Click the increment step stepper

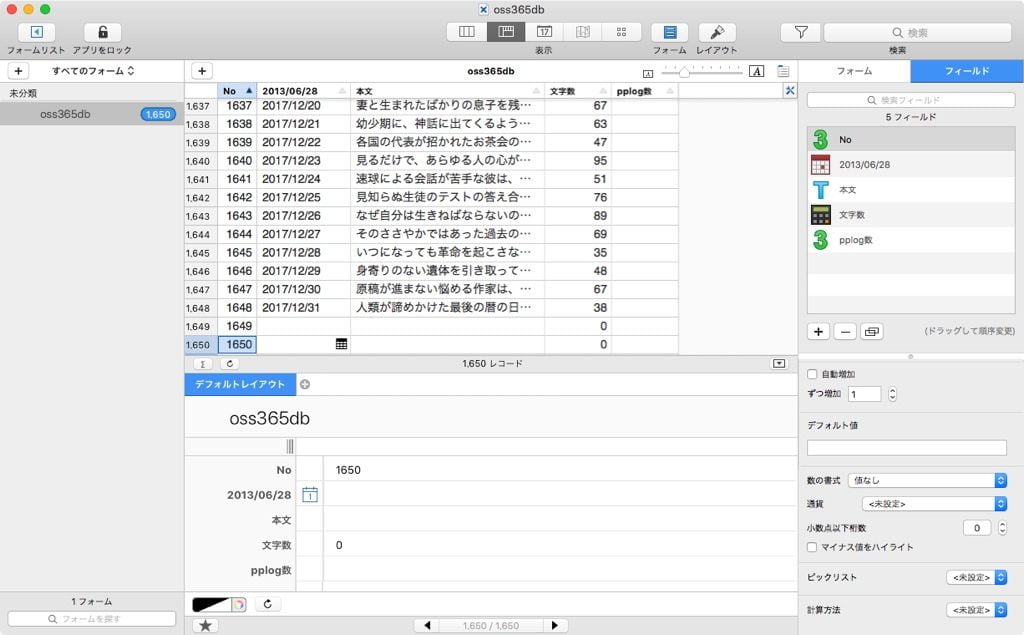click(893, 394)
